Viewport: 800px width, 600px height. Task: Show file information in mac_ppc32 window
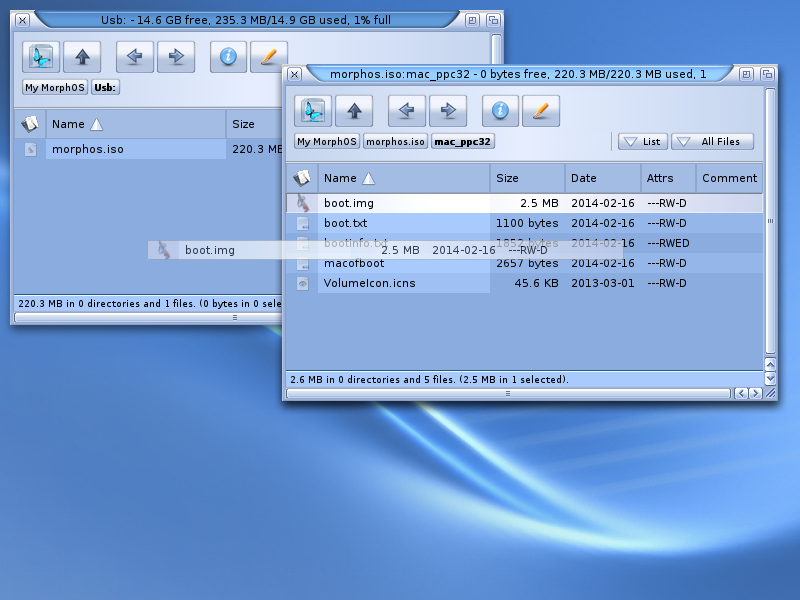tap(500, 111)
